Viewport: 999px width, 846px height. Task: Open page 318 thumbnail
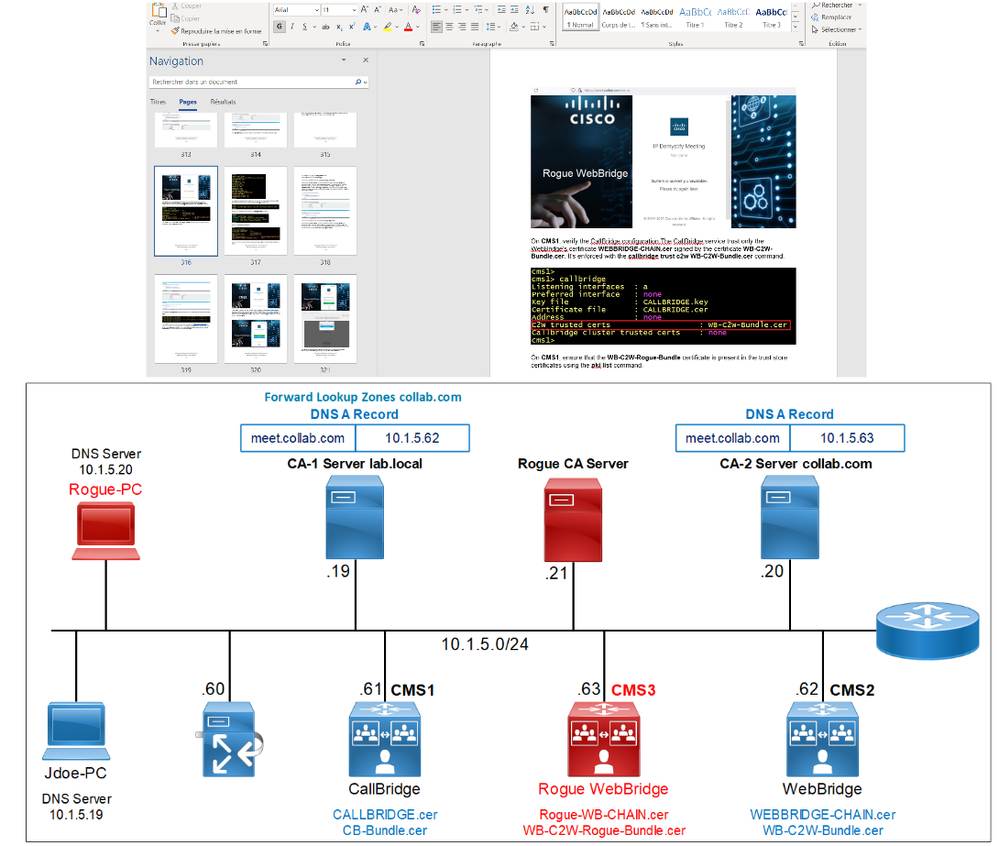coord(325,211)
